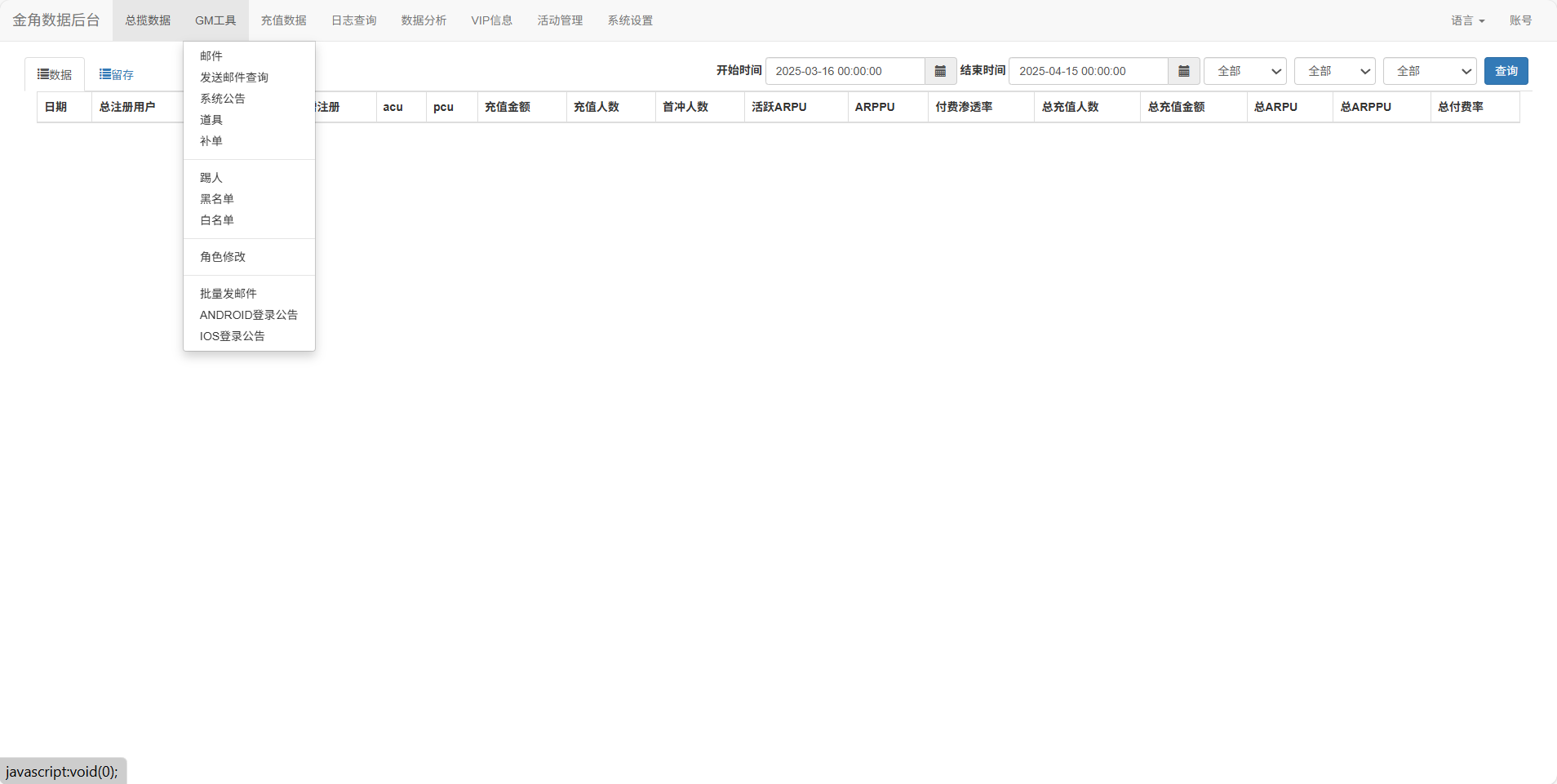
Task: Open the 账号 menu
Action: click(x=1520, y=20)
